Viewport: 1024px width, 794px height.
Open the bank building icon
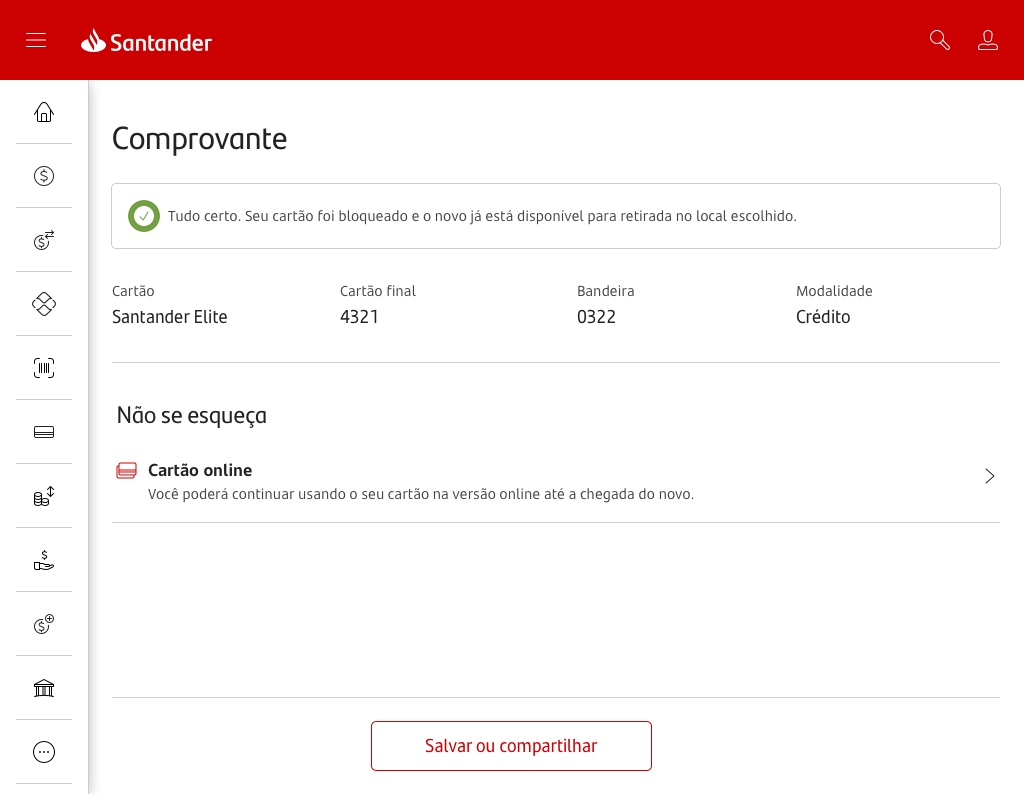[x=44, y=688]
